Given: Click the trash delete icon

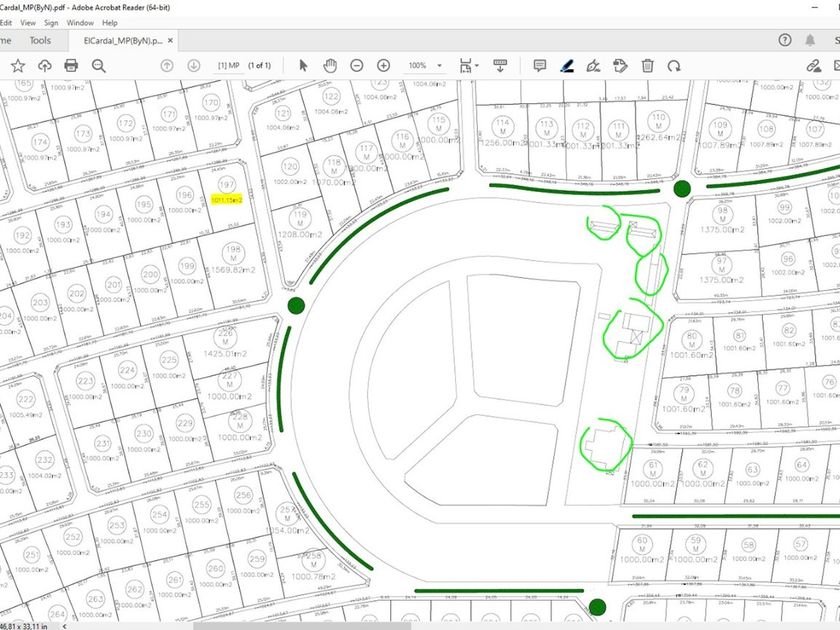Looking at the screenshot, I should pyautogui.click(x=648, y=65).
